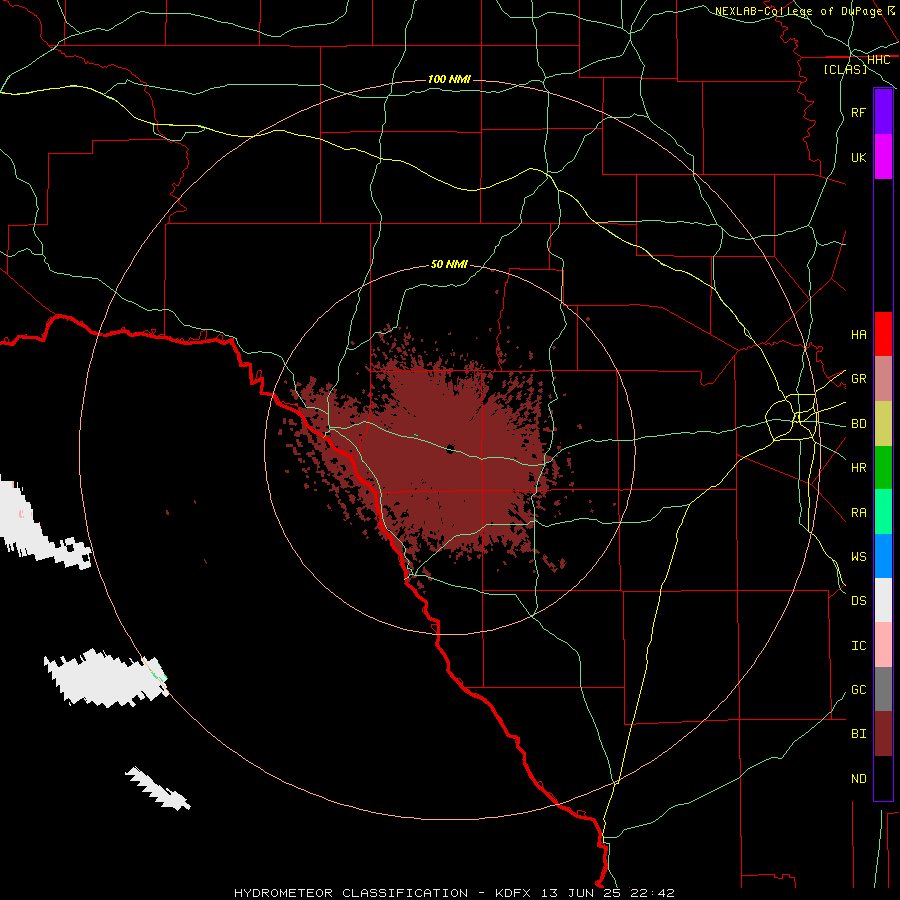Image resolution: width=900 pixels, height=900 pixels.
Task: Click the IC light pink legend swatch
Action: click(x=883, y=645)
